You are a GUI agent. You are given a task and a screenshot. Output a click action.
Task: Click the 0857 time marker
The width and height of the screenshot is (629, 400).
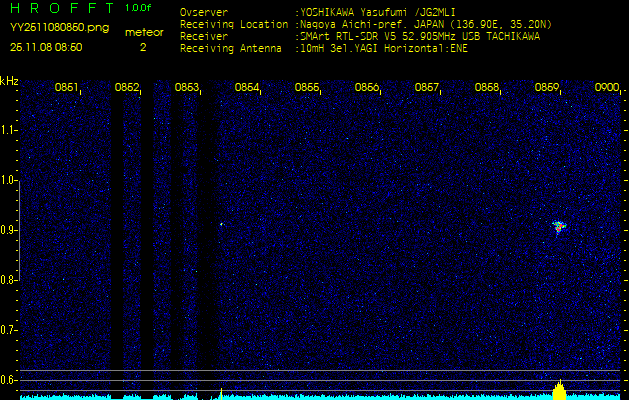click(x=427, y=88)
